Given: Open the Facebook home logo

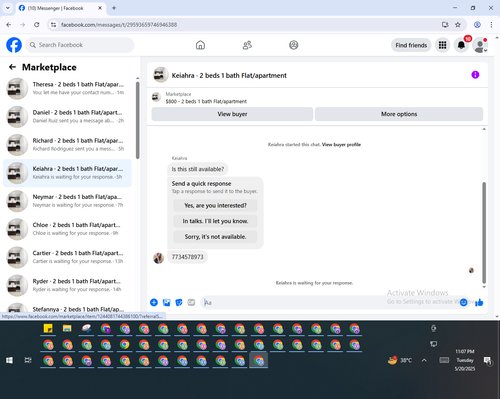Looking at the screenshot, I should coord(14,45).
